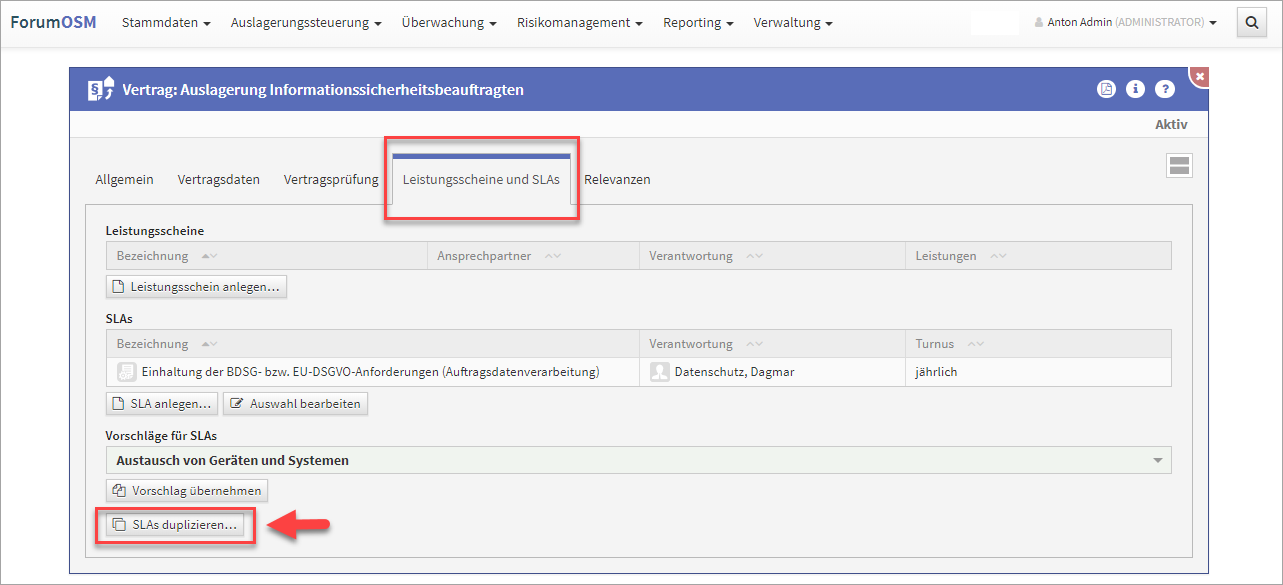Open the Anton Admin user dropdown
1283x585 pixels.
(x=1125, y=22)
